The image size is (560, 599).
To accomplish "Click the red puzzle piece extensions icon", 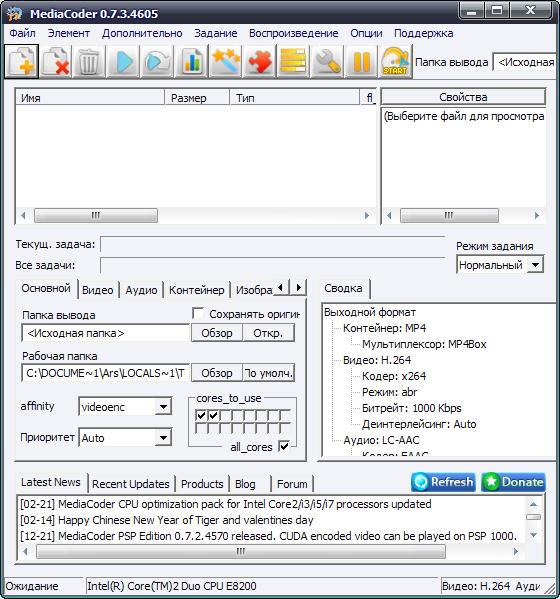I will [x=259, y=62].
